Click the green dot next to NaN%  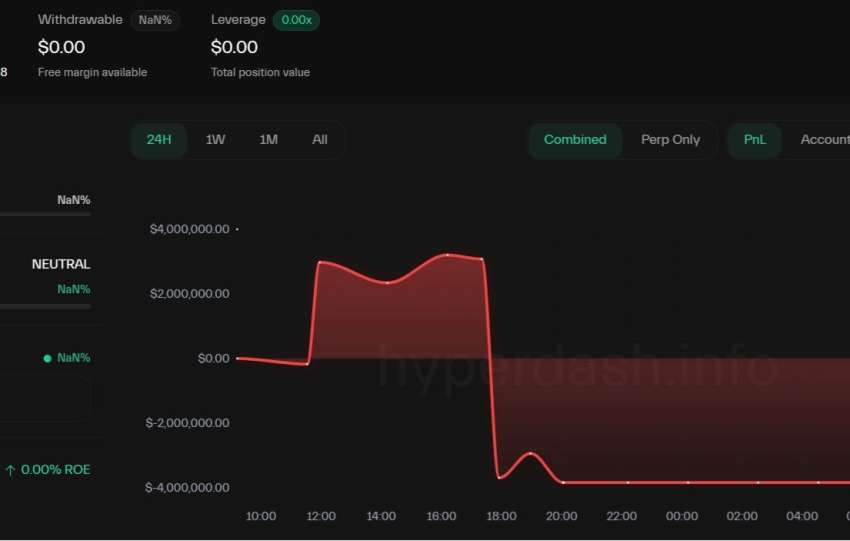click(47, 358)
